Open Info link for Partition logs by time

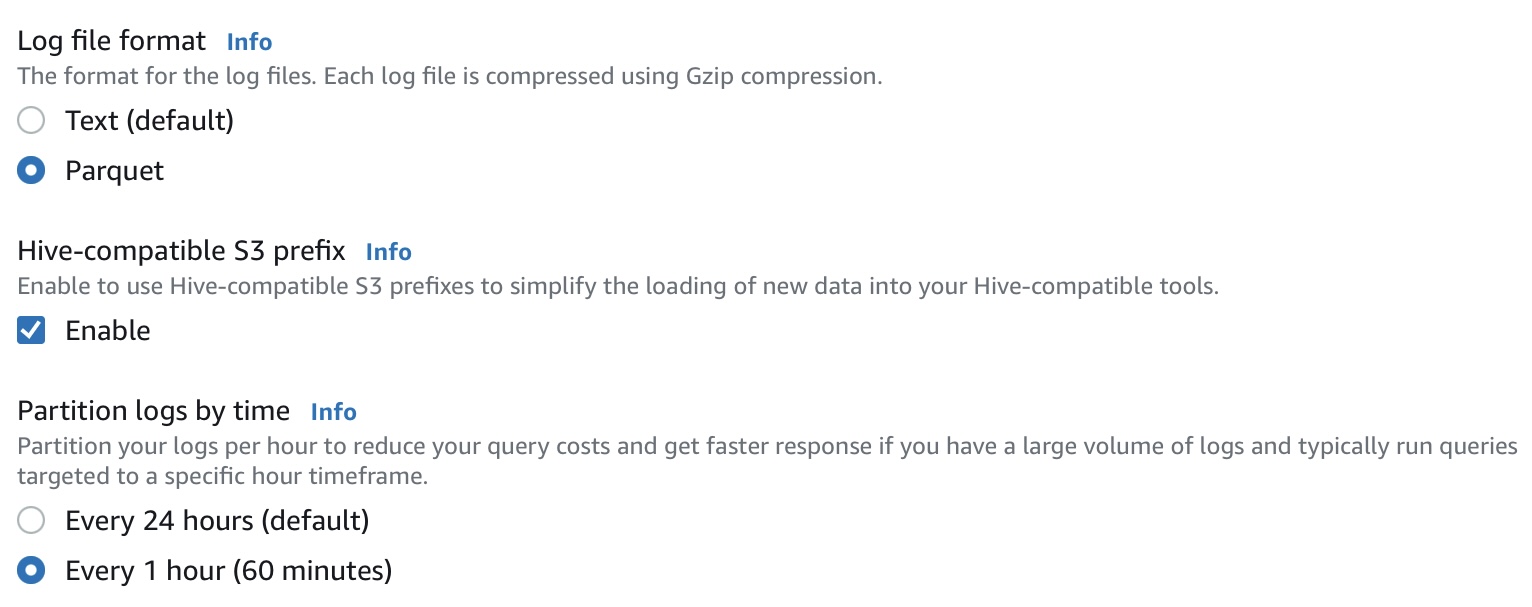pyautogui.click(x=333, y=412)
